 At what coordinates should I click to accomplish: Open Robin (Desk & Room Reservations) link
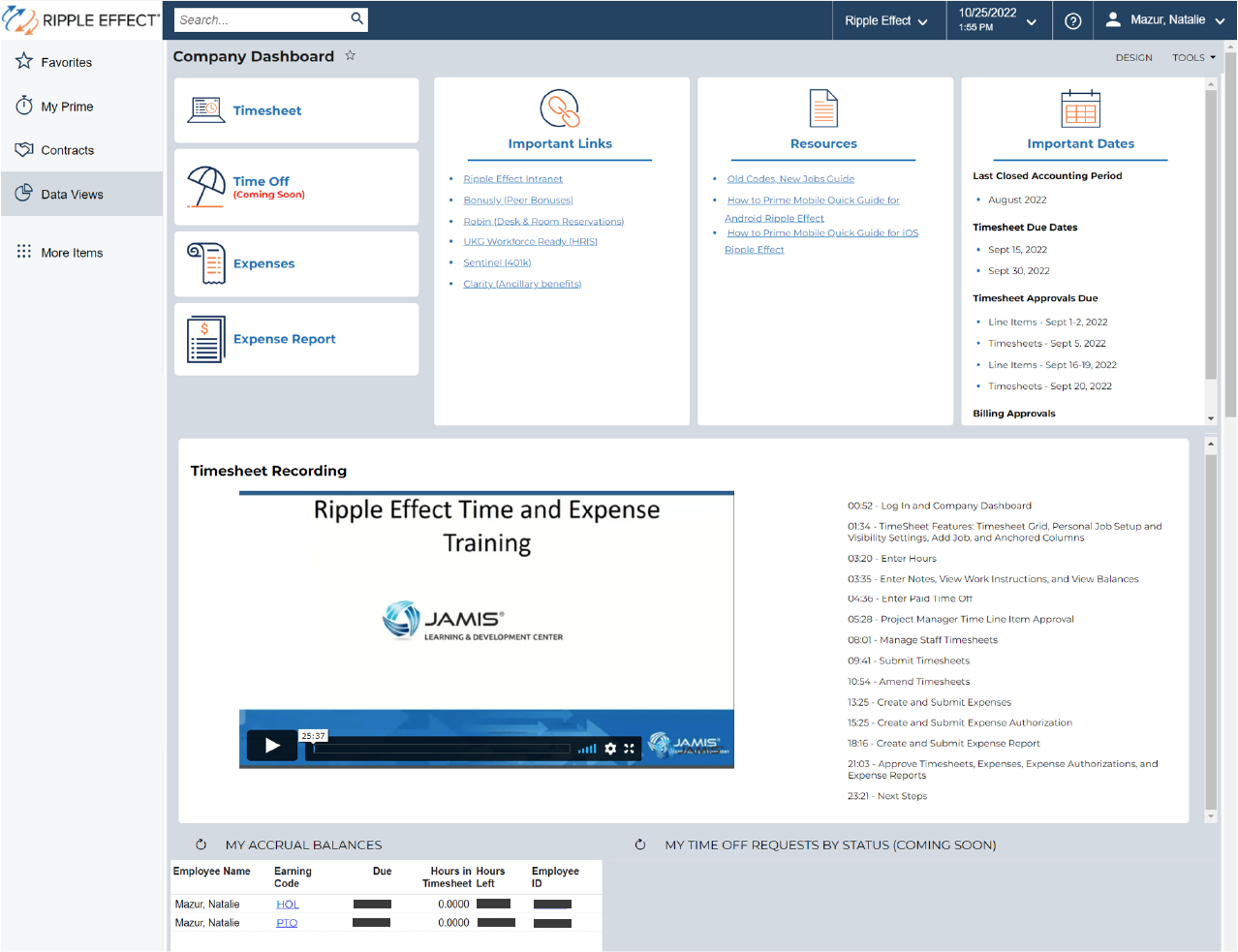[543, 222]
